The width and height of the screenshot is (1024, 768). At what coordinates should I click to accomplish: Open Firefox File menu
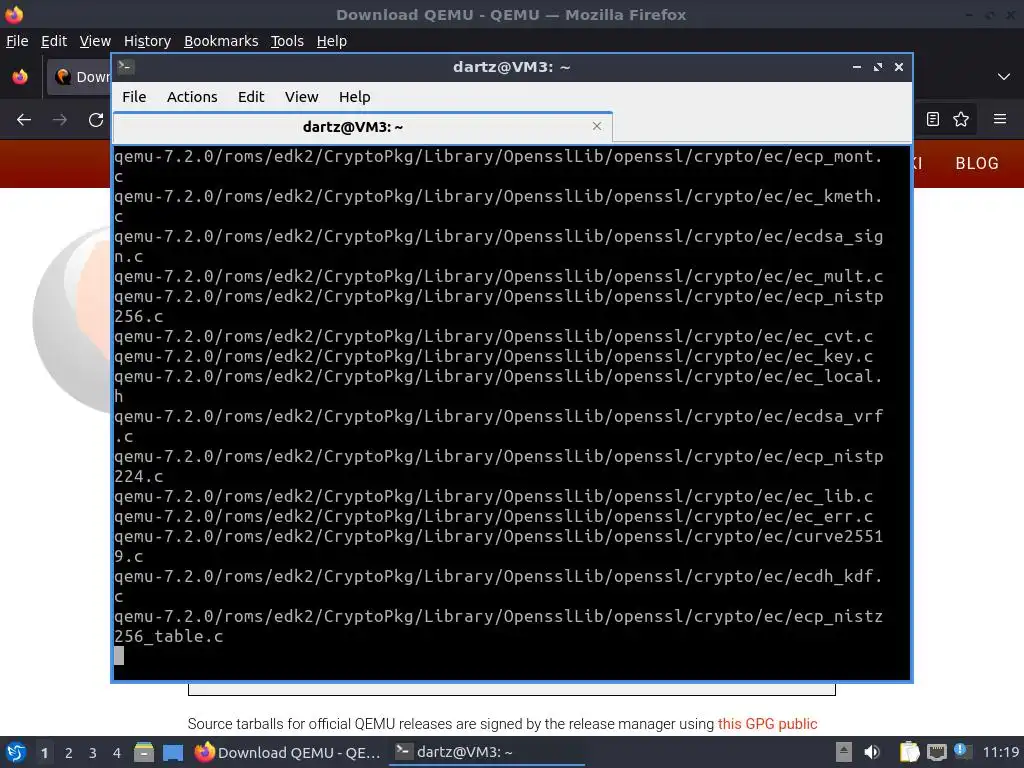click(17, 41)
